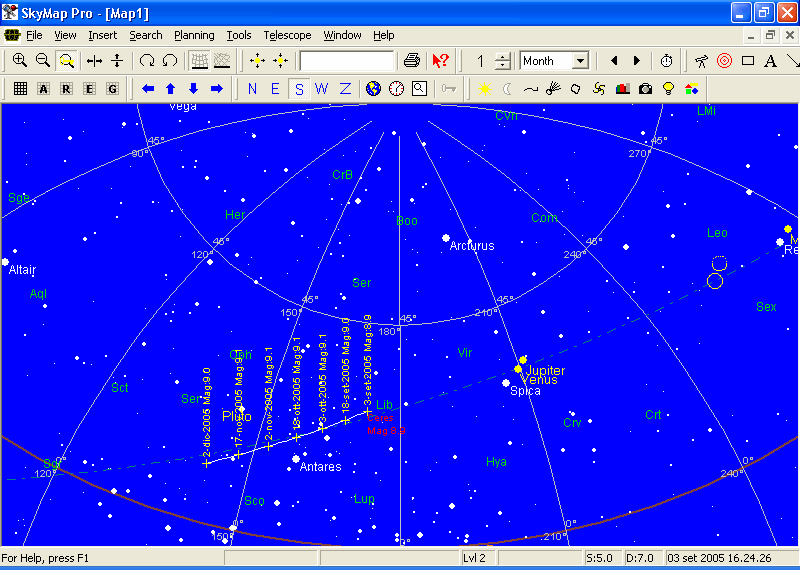Click the print icon in toolbar
800x570 pixels.
[411, 61]
